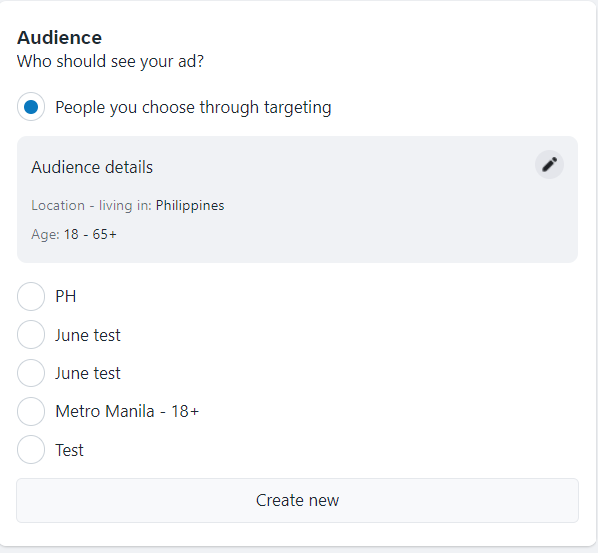Image resolution: width=598 pixels, height=553 pixels.
Task: Choose the second June test radio button
Action: 31,373
